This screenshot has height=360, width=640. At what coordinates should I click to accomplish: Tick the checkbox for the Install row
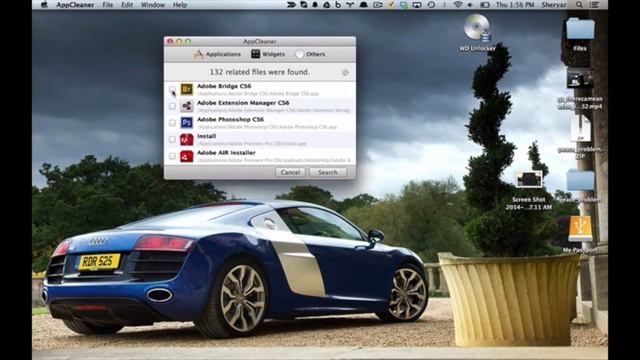[x=172, y=140]
